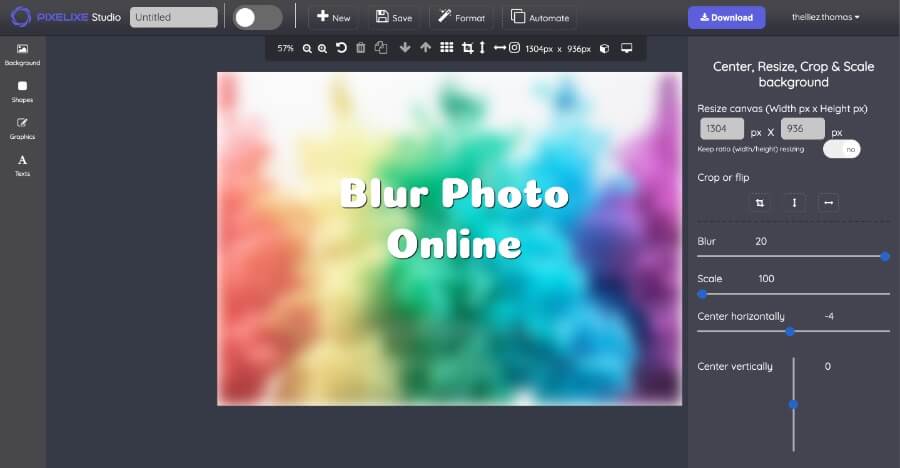Open the Background panel in sidebar

(22, 54)
